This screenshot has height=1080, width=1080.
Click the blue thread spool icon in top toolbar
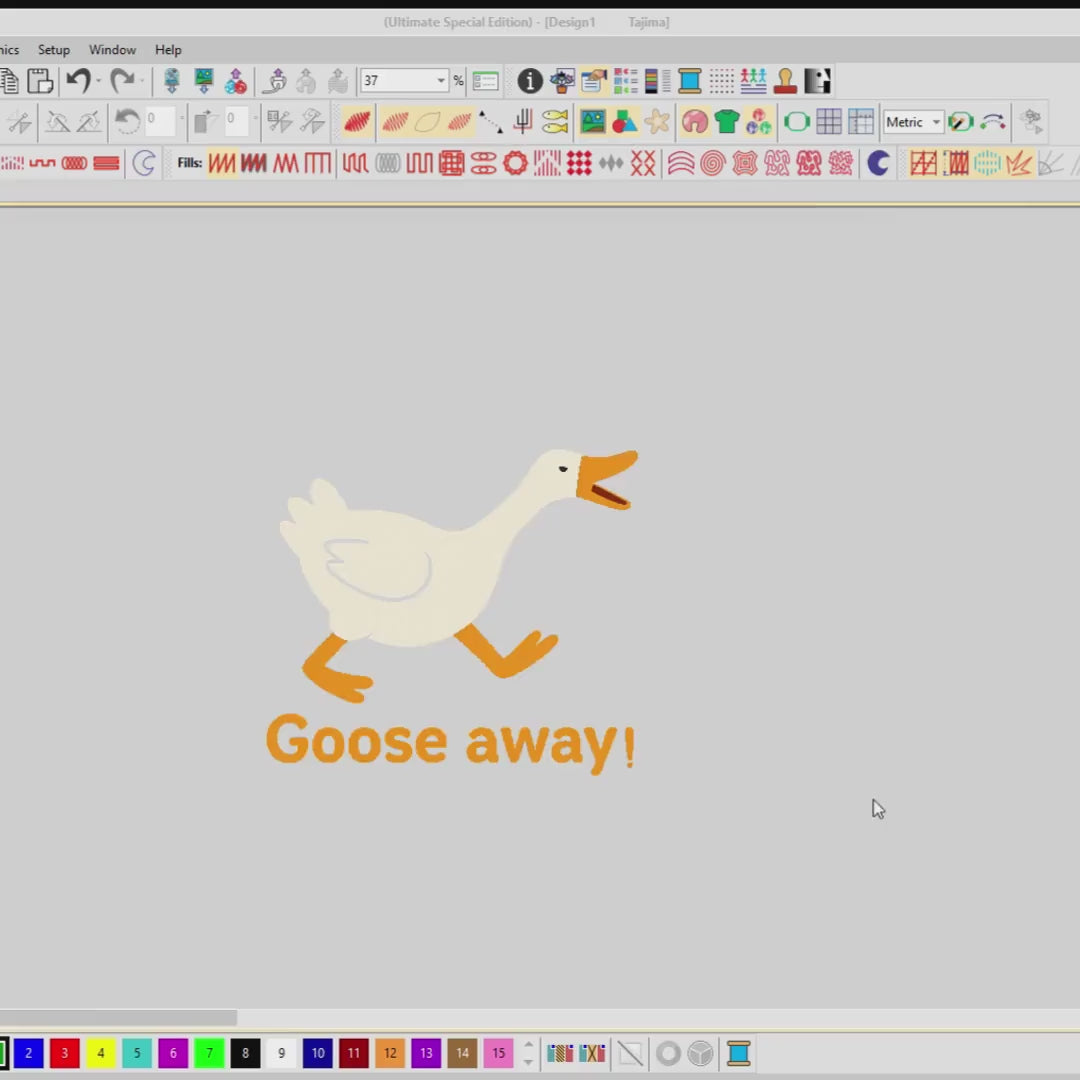[690, 81]
